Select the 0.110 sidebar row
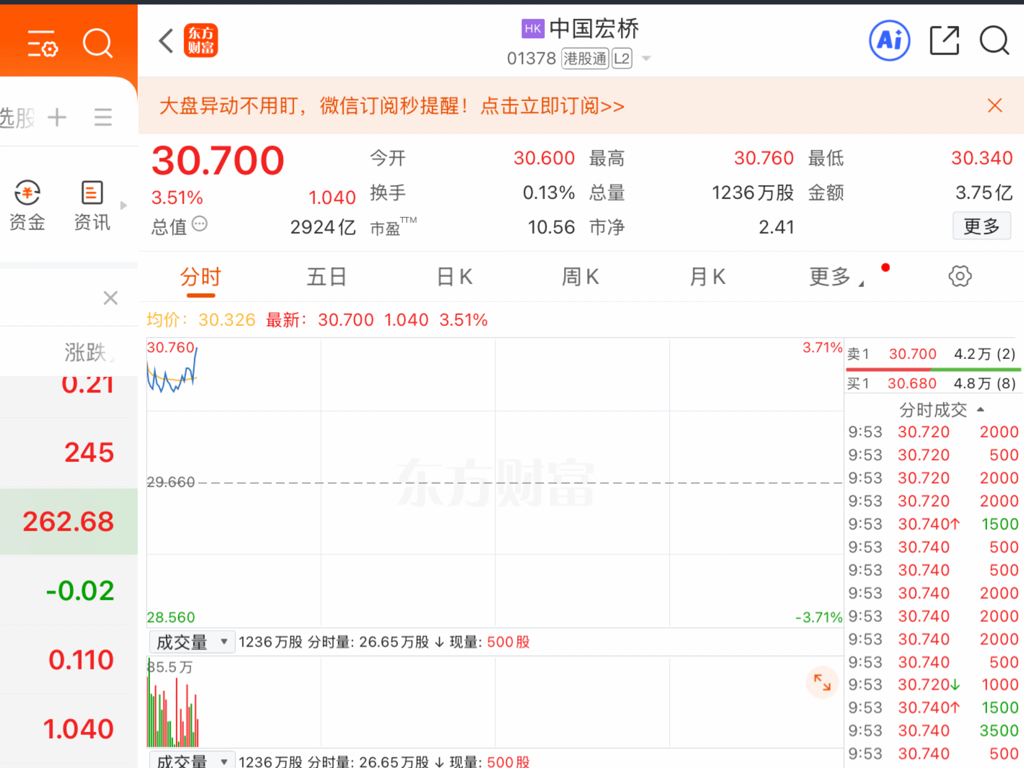Screen dimensions: 1024x768 69,660
